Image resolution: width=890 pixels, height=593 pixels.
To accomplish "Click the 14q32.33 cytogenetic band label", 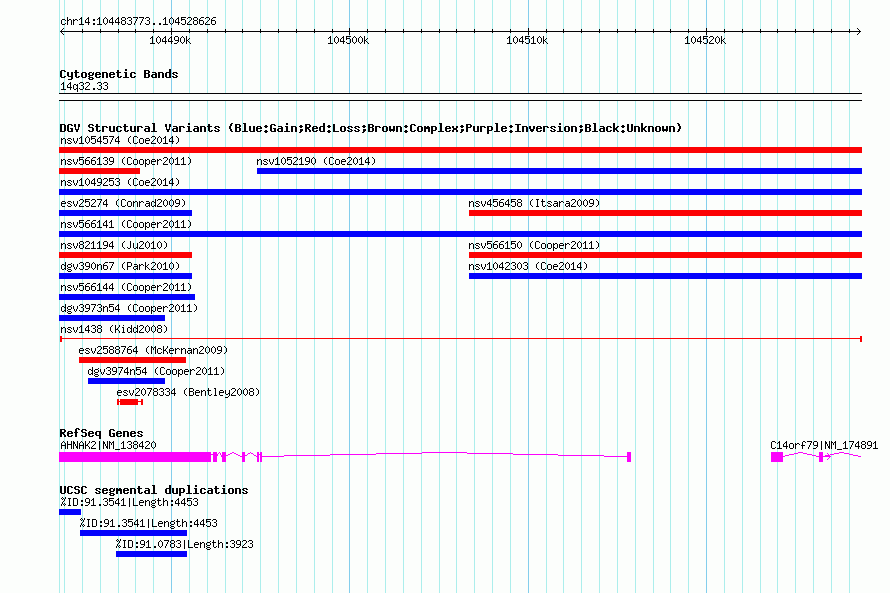I will [84, 86].
